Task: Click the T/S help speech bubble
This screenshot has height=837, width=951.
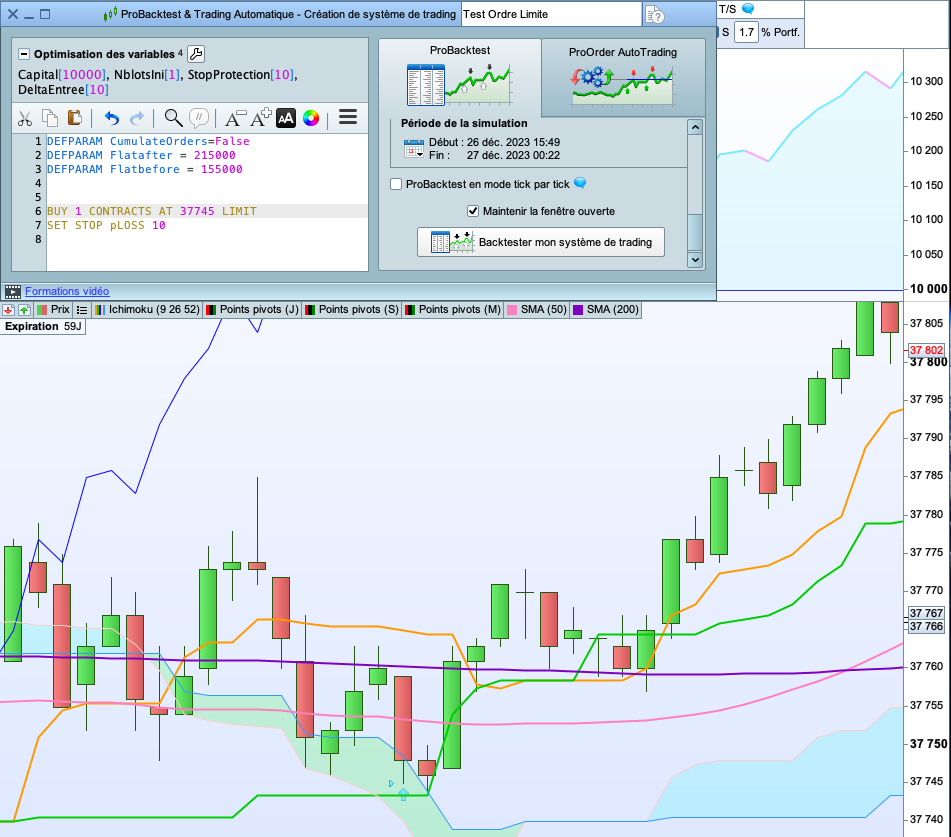Action: tap(748, 8)
